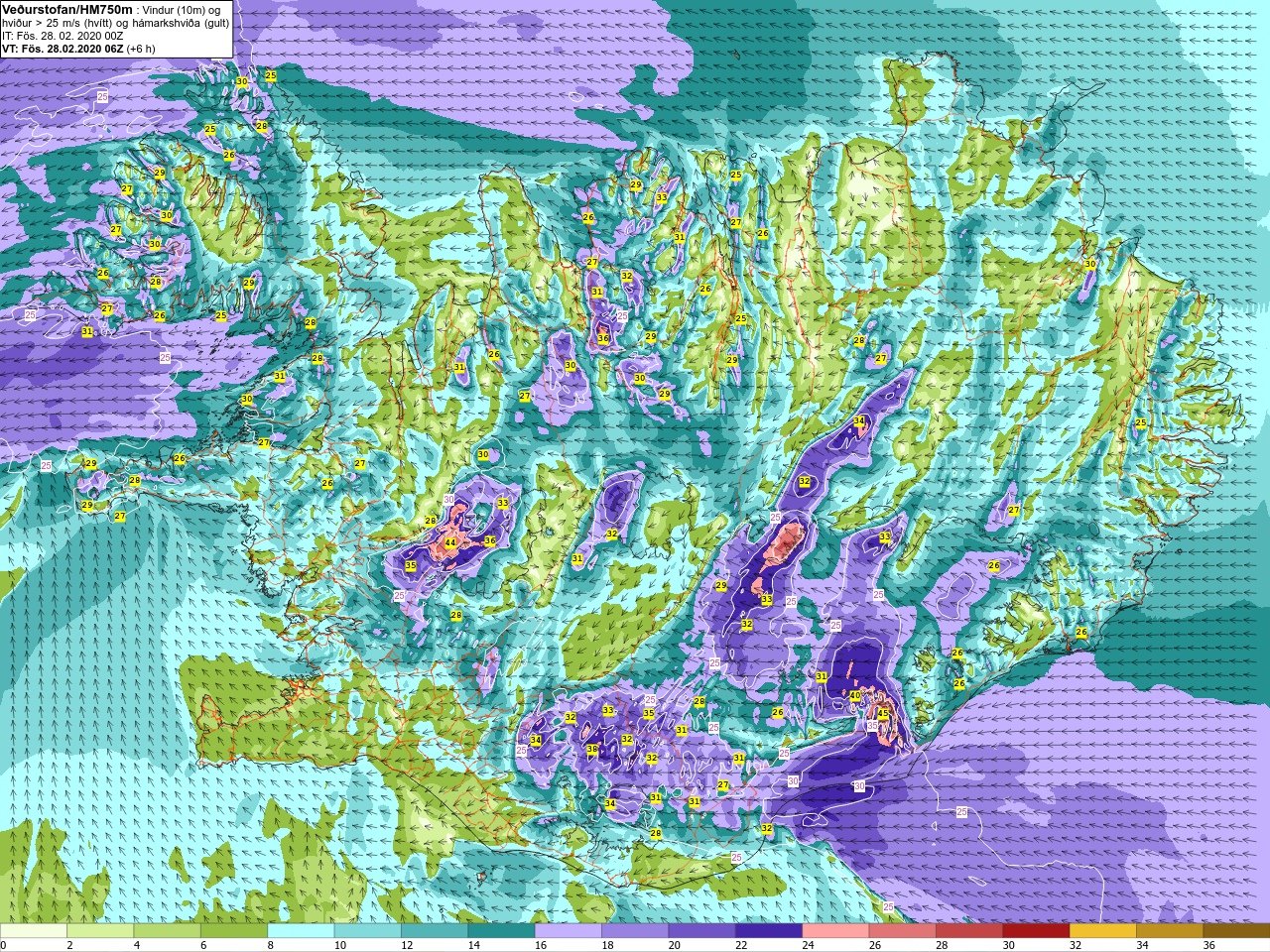Select the yellow '38' gust label
The width and height of the screenshot is (1270, 952).
592,750
